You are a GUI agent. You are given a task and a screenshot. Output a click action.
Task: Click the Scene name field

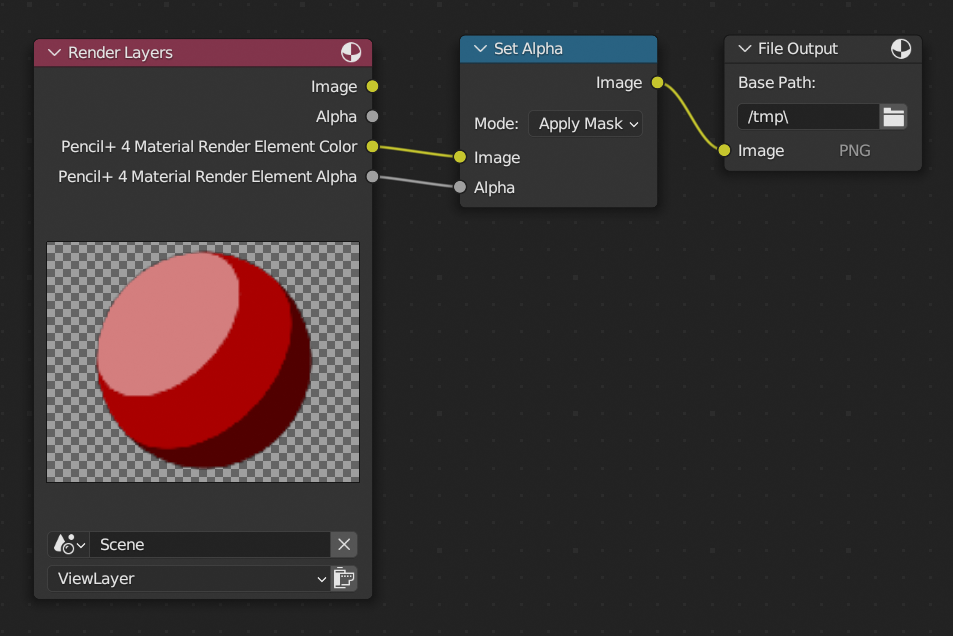(x=210, y=544)
